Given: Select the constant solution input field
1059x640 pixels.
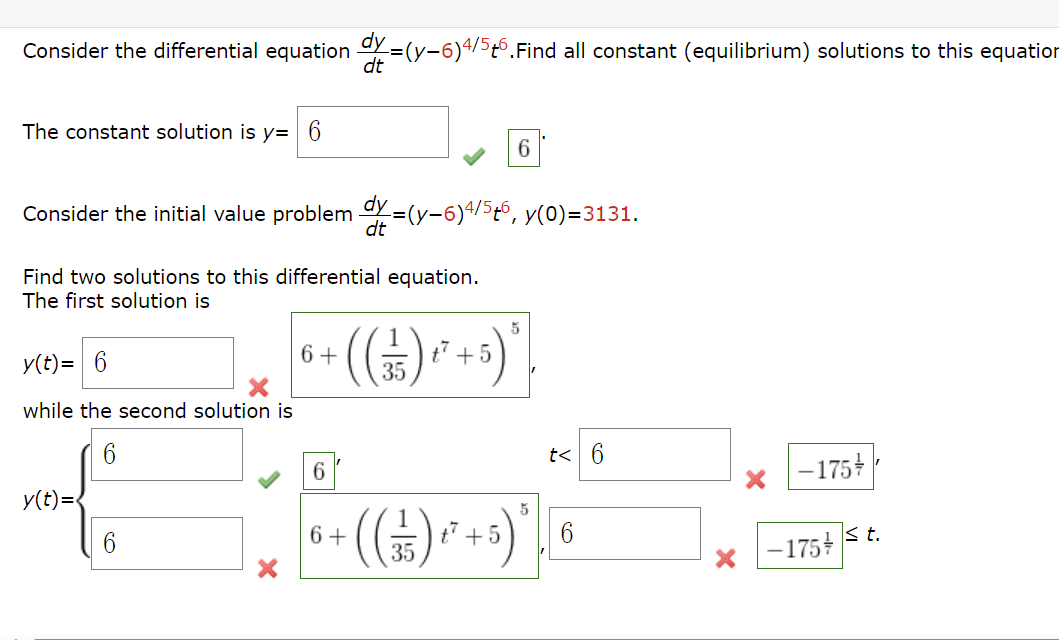Looking at the screenshot, I should click(372, 131).
